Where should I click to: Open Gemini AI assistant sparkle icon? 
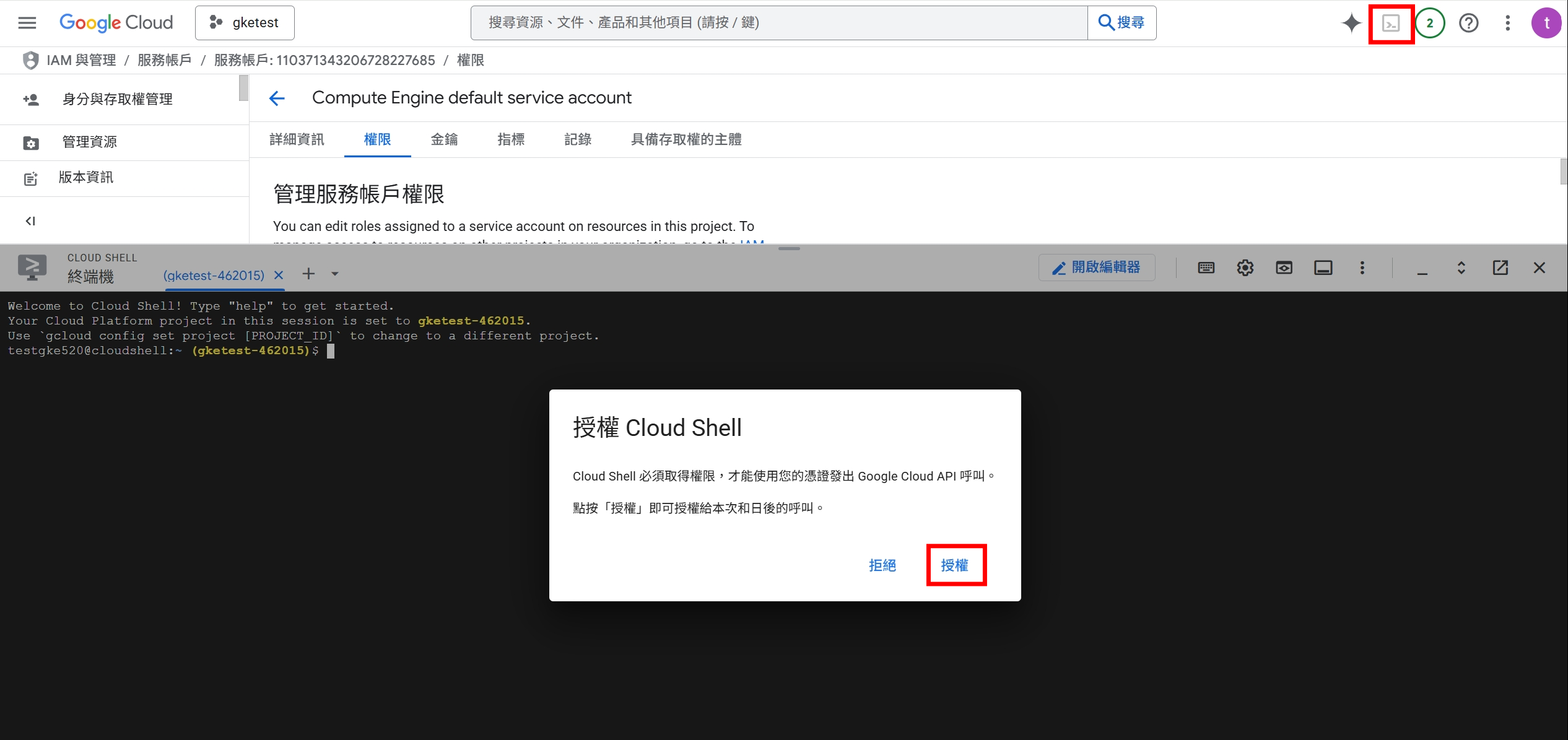pos(1351,23)
